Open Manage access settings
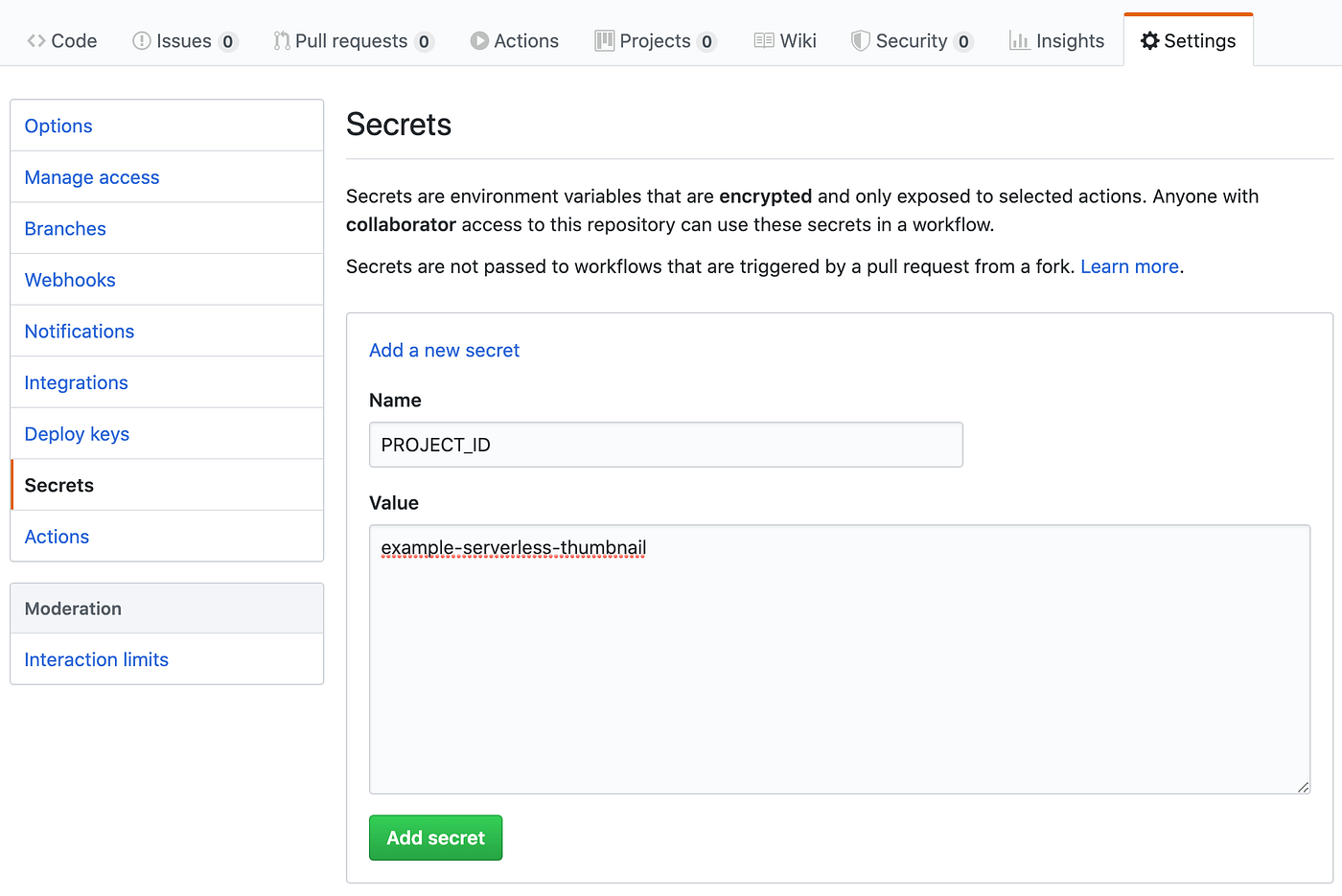The height and width of the screenshot is (896, 1342). pyautogui.click(x=91, y=177)
